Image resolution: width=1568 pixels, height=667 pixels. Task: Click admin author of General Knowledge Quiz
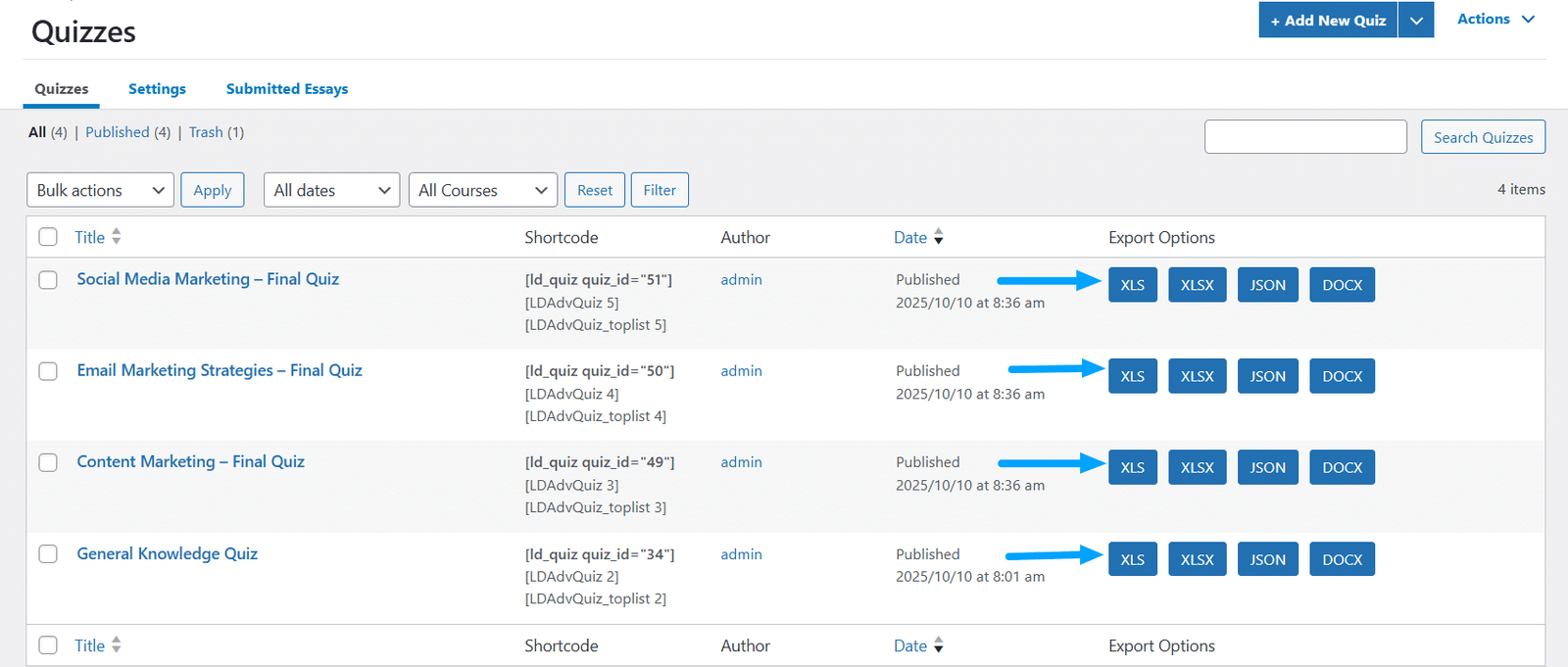point(742,554)
